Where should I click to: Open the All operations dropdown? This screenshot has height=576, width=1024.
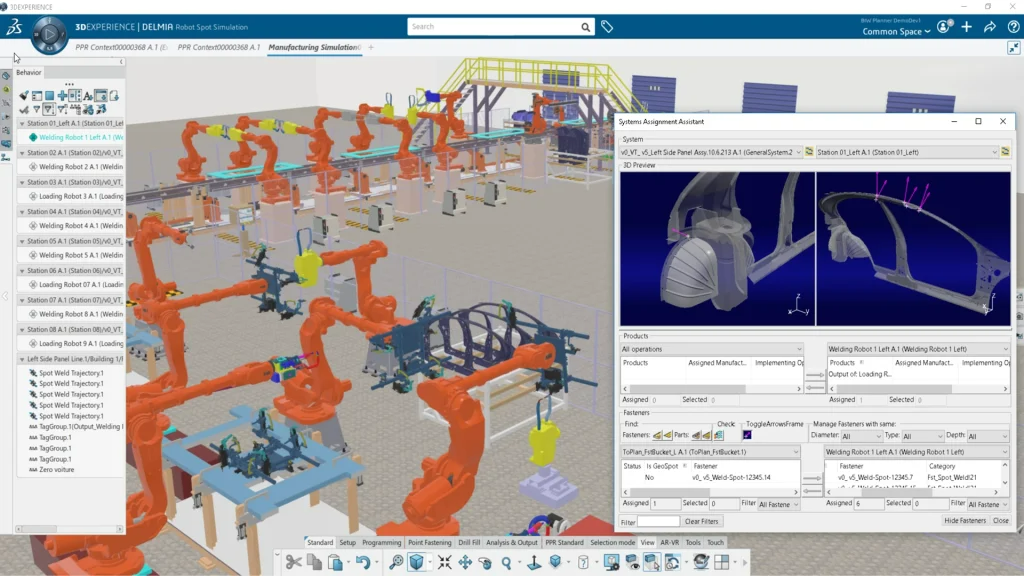click(x=711, y=349)
